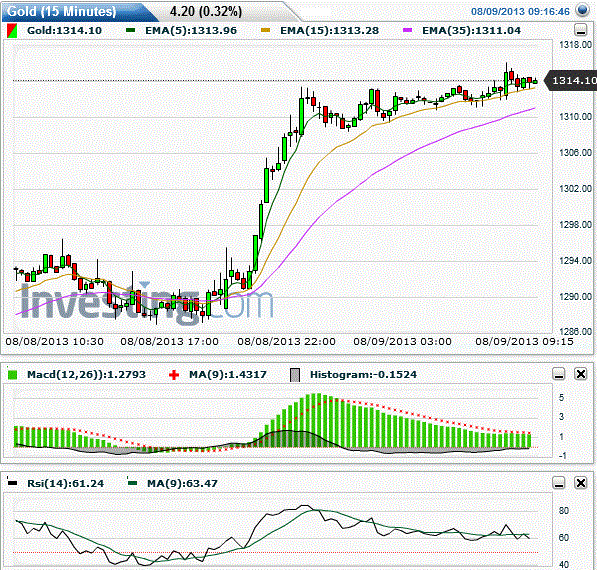Minimize the MACD indicator panel
This screenshot has height=570, width=597.
(x=559, y=374)
